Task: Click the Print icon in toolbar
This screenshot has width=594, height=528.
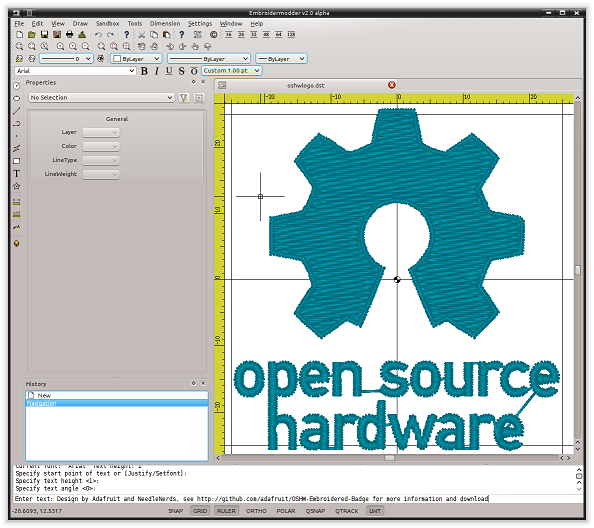Action: click(69, 34)
